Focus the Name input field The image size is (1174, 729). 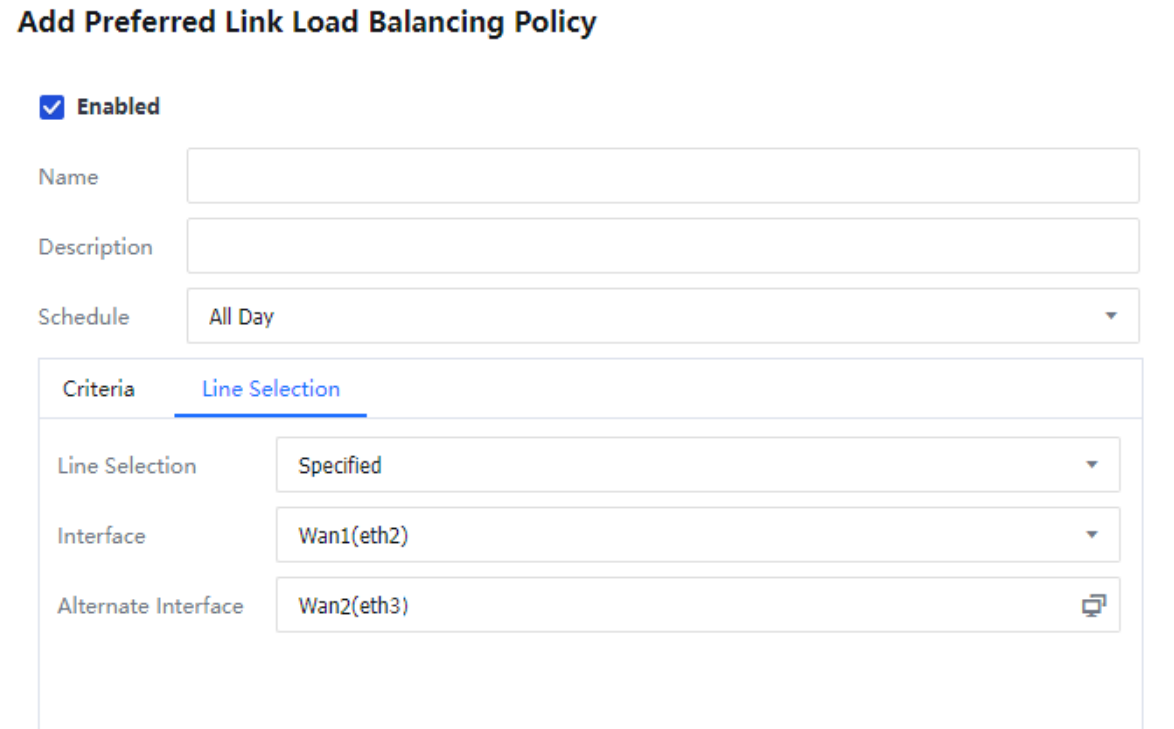pos(662,176)
